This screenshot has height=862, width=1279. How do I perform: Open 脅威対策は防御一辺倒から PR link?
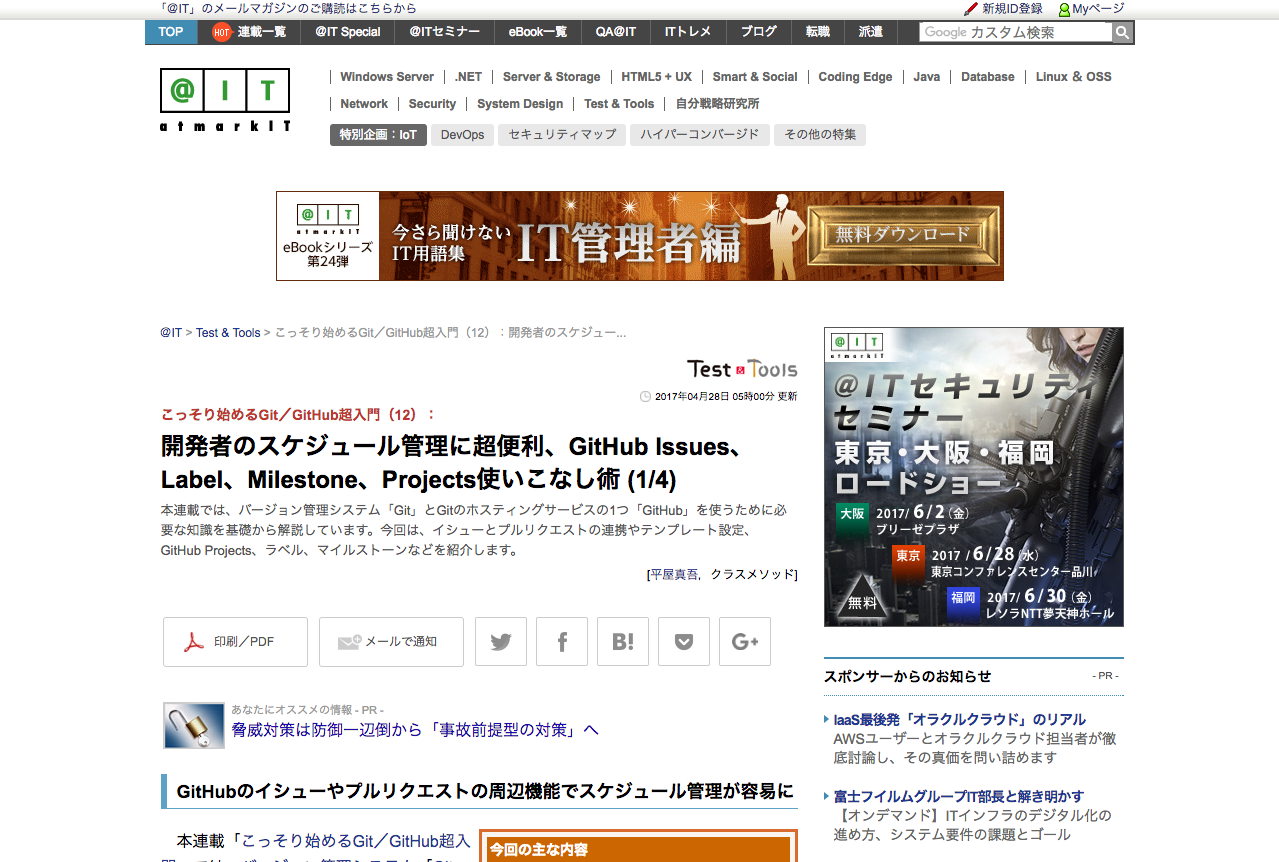pos(415,730)
